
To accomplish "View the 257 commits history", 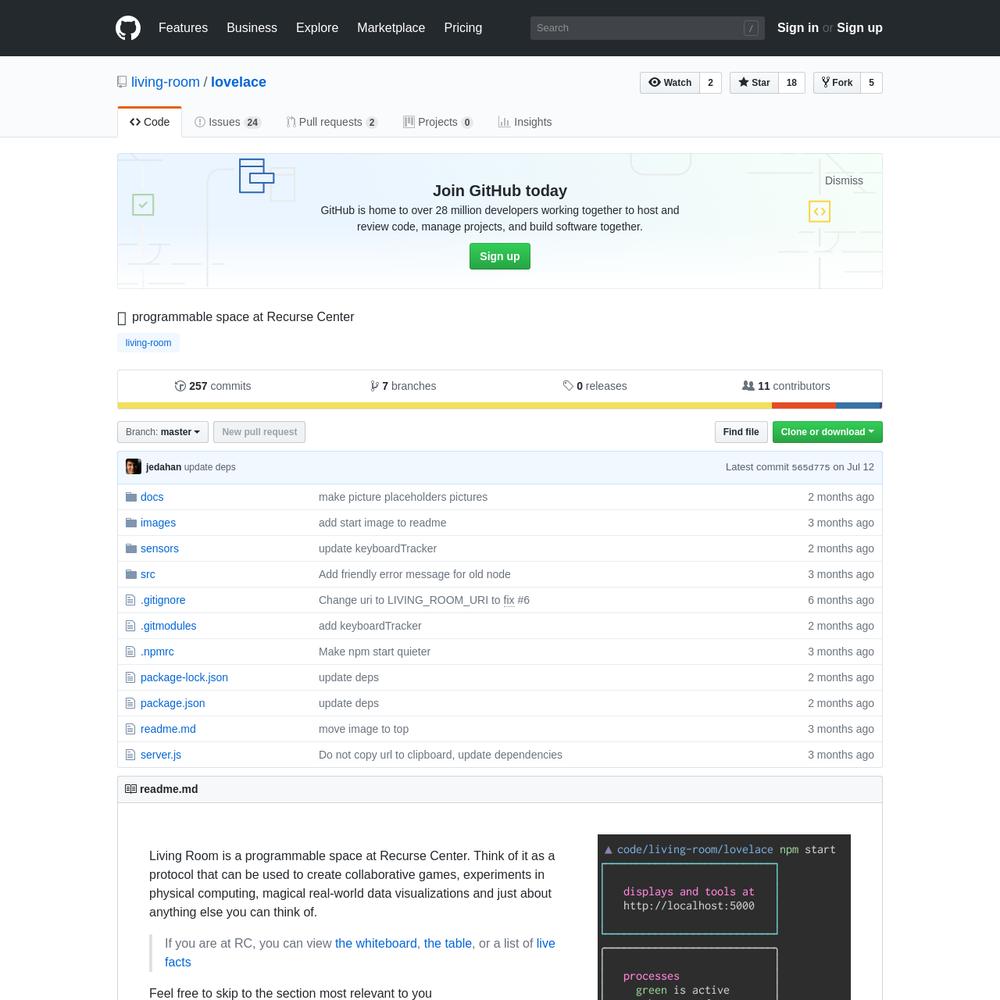I will click(213, 386).
